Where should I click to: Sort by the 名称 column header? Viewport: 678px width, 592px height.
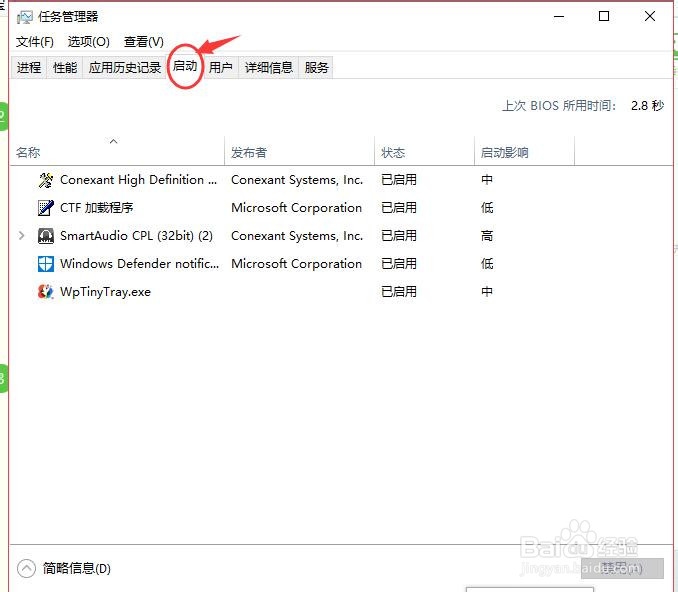[x=117, y=151]
